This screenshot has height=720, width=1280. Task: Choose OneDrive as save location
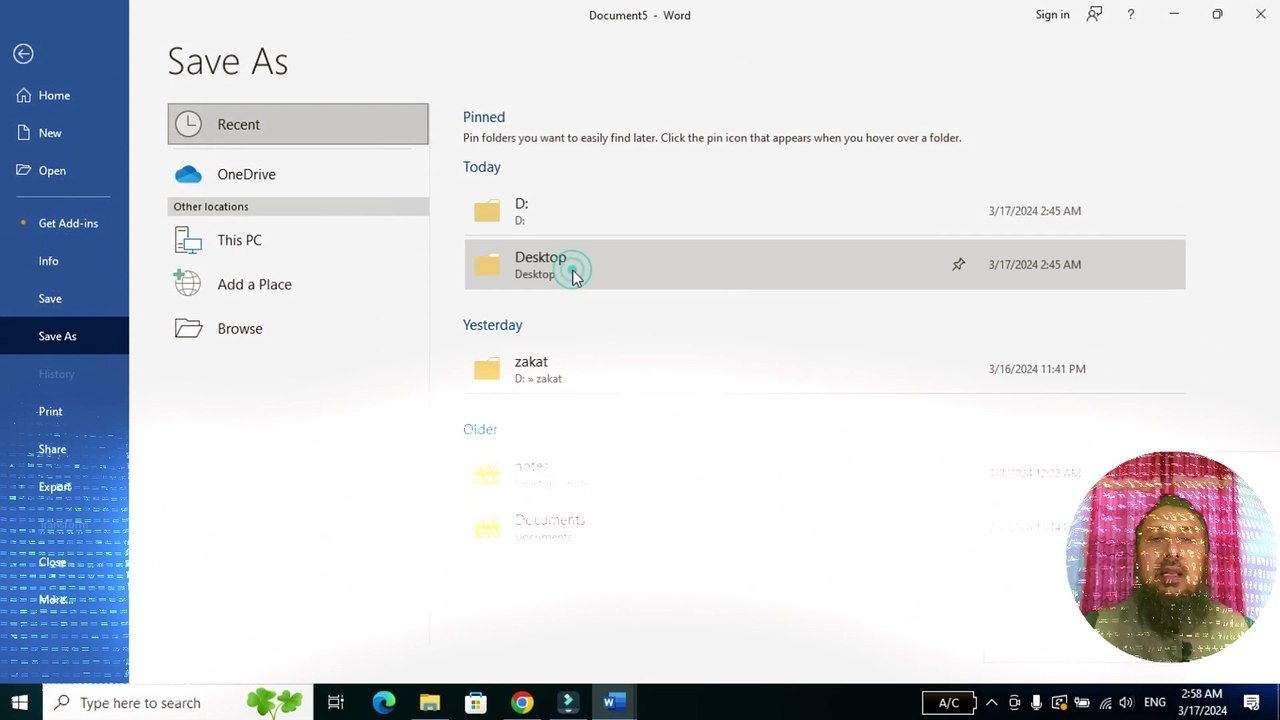click(298, 174)
